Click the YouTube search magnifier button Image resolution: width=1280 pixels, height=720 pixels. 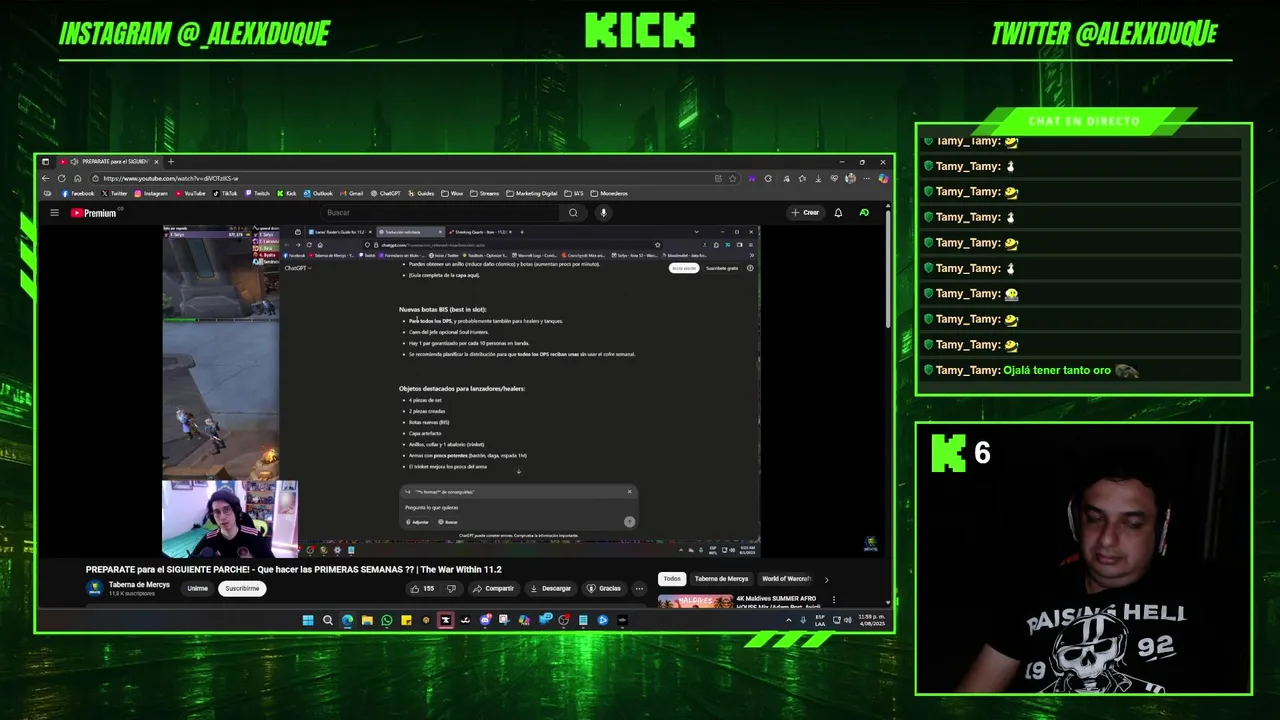573,212
